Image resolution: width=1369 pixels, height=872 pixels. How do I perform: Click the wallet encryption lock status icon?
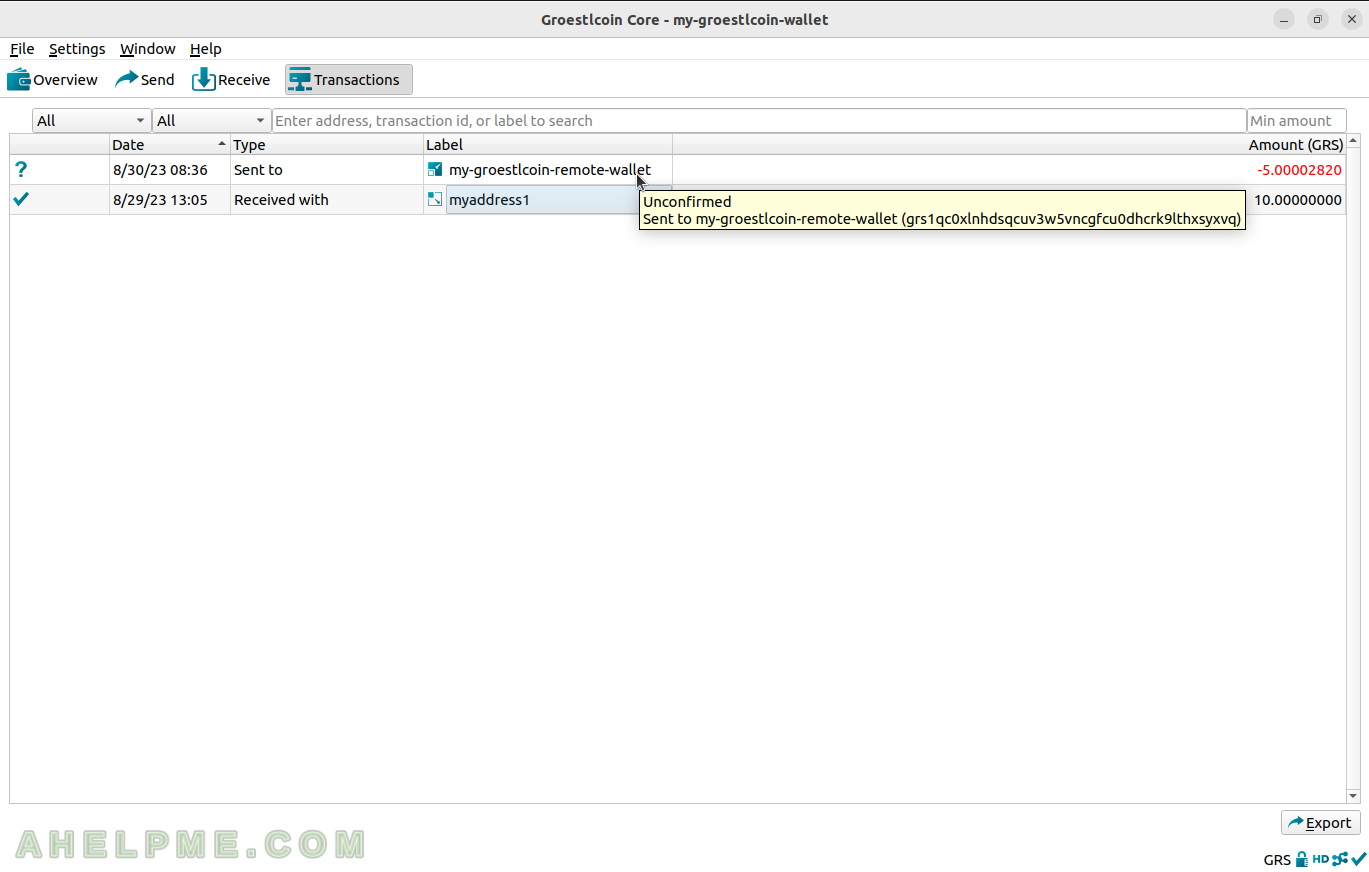[x=1302, y=859]
